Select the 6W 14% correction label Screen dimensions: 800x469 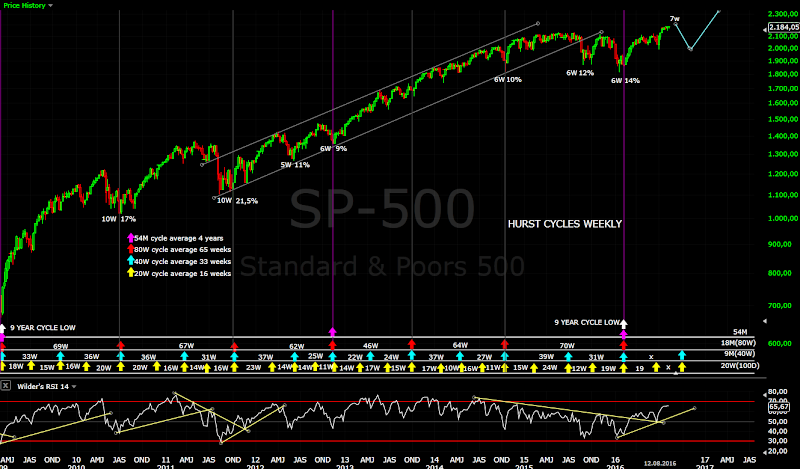pyautogui.click(x=625, y=81)
